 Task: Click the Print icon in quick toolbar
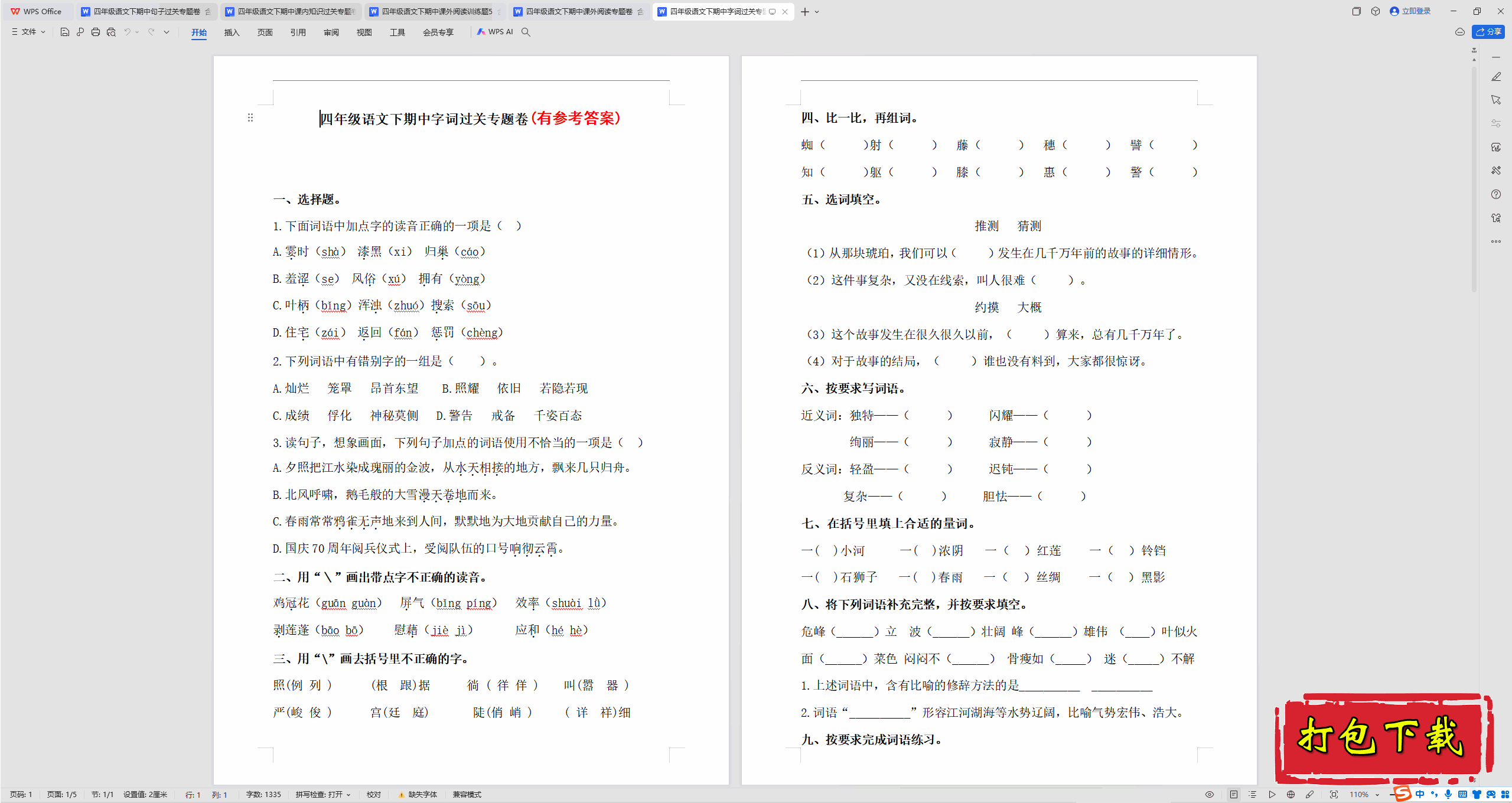[95, 32]
